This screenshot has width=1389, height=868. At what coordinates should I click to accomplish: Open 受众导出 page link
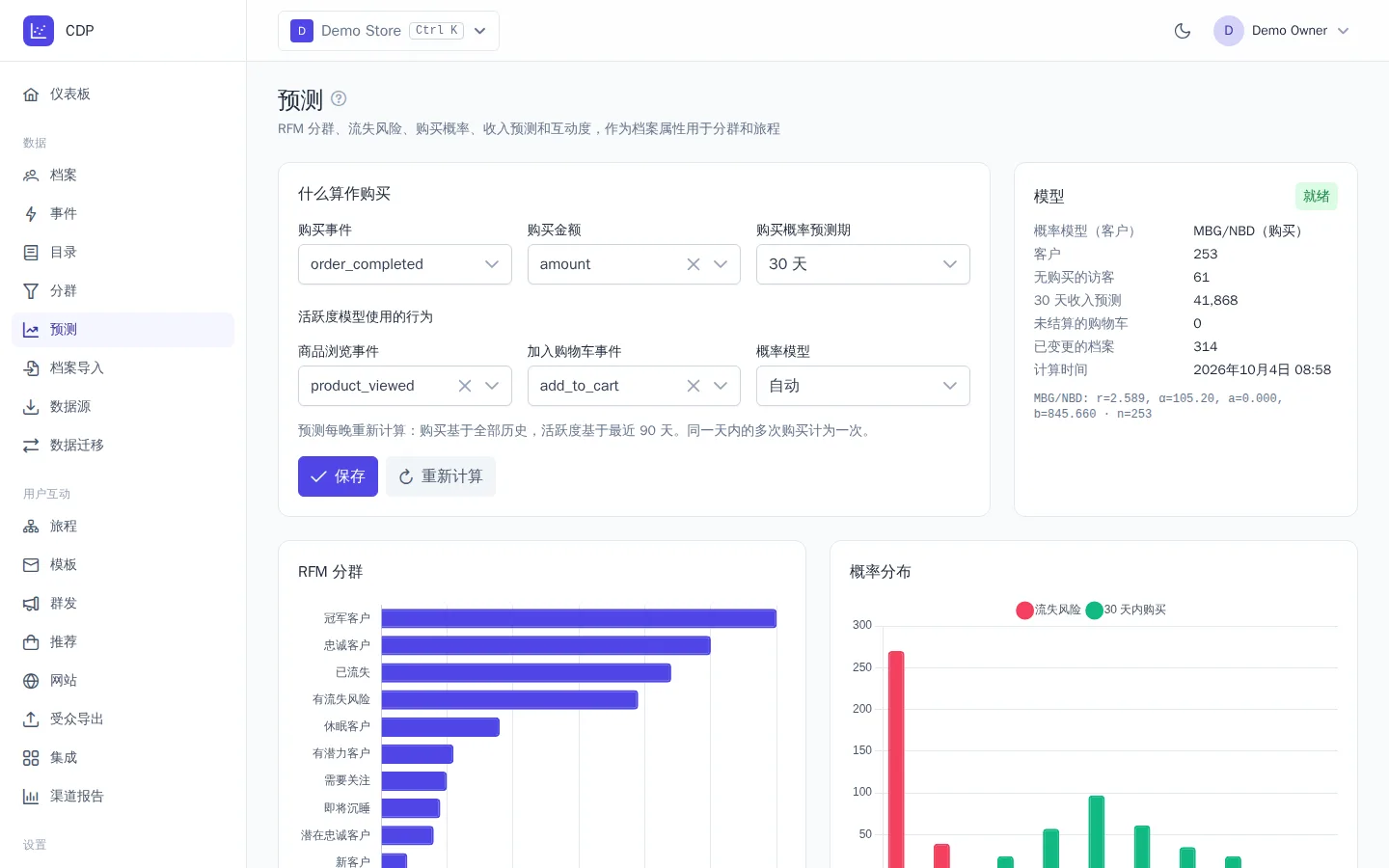coord(123,719)
